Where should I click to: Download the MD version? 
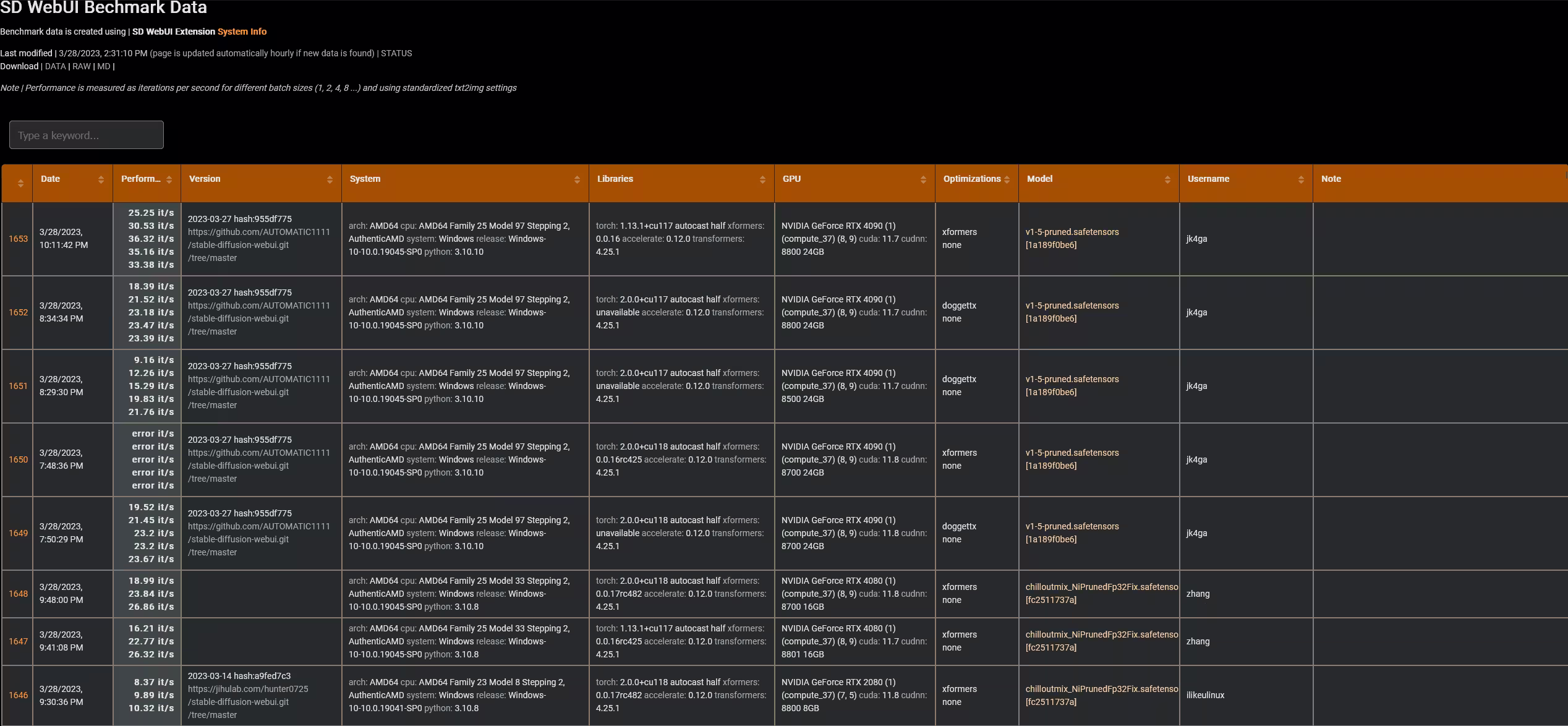coord(103,66)
